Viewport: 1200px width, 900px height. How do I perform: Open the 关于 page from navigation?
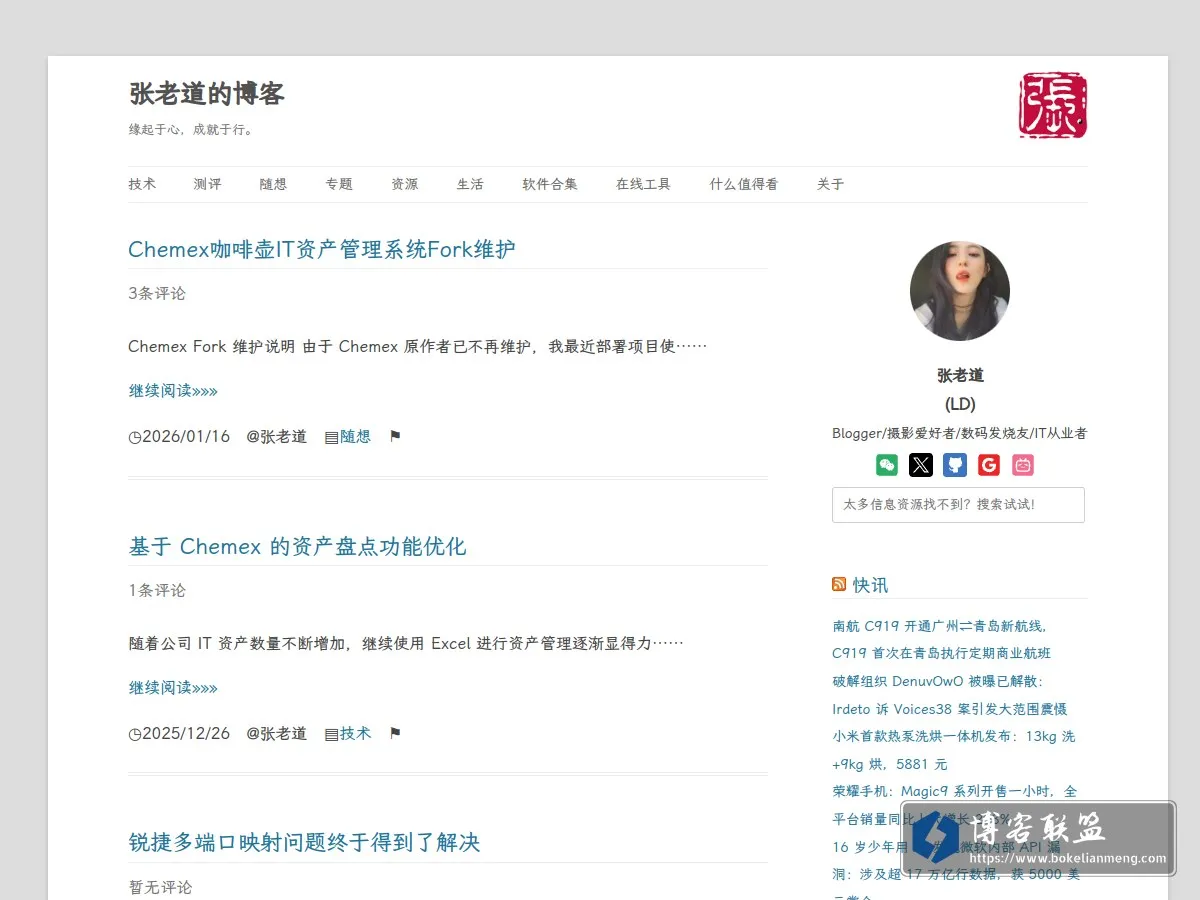click(x=831, y=184)
